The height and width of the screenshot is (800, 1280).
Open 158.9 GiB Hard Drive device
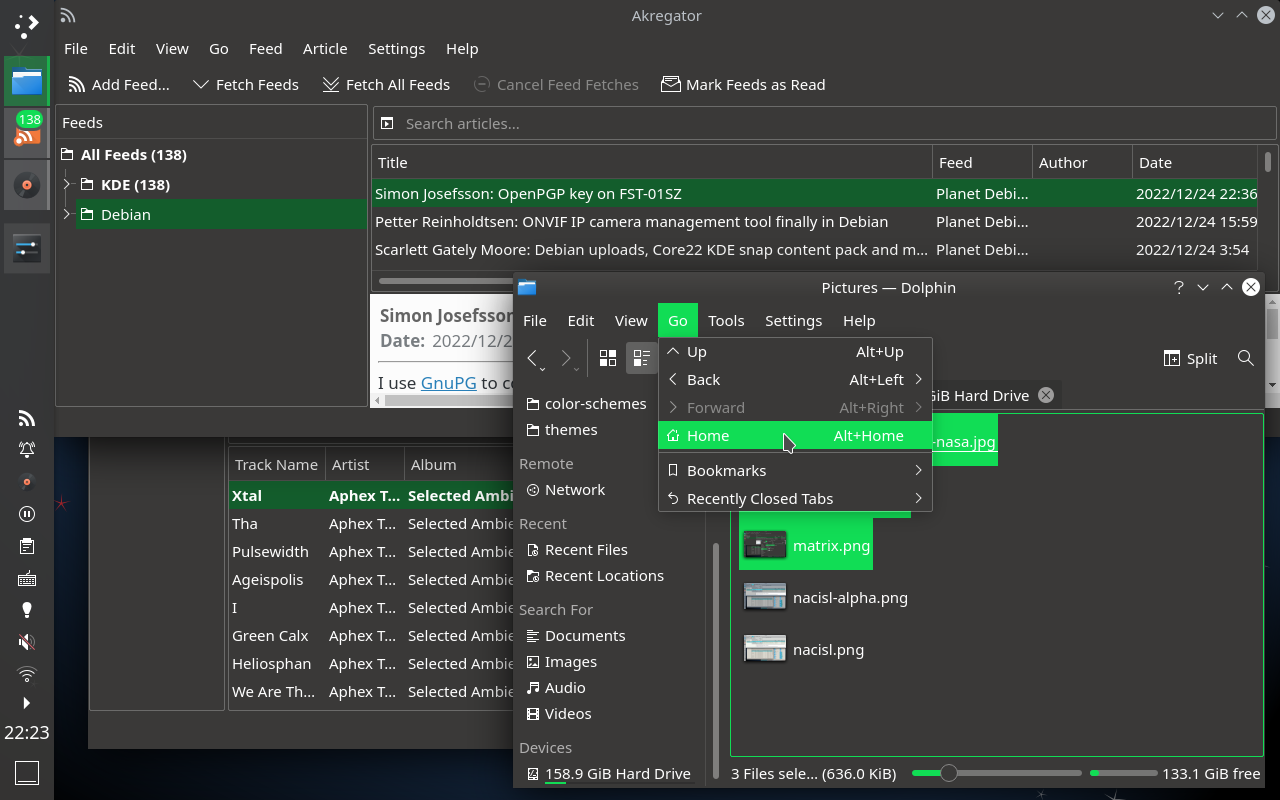pyautogui.click(x=608, y=774)
